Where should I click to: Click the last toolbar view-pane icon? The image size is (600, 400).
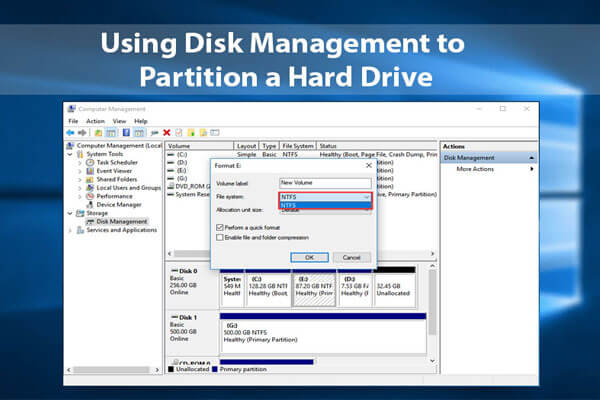[215, 133]
